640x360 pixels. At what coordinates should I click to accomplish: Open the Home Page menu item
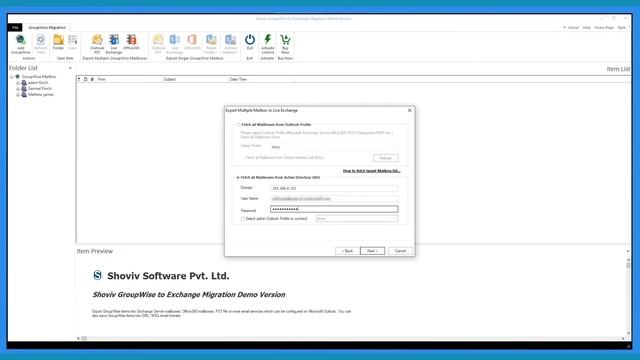pyautogui.click(x=604, y=27)
